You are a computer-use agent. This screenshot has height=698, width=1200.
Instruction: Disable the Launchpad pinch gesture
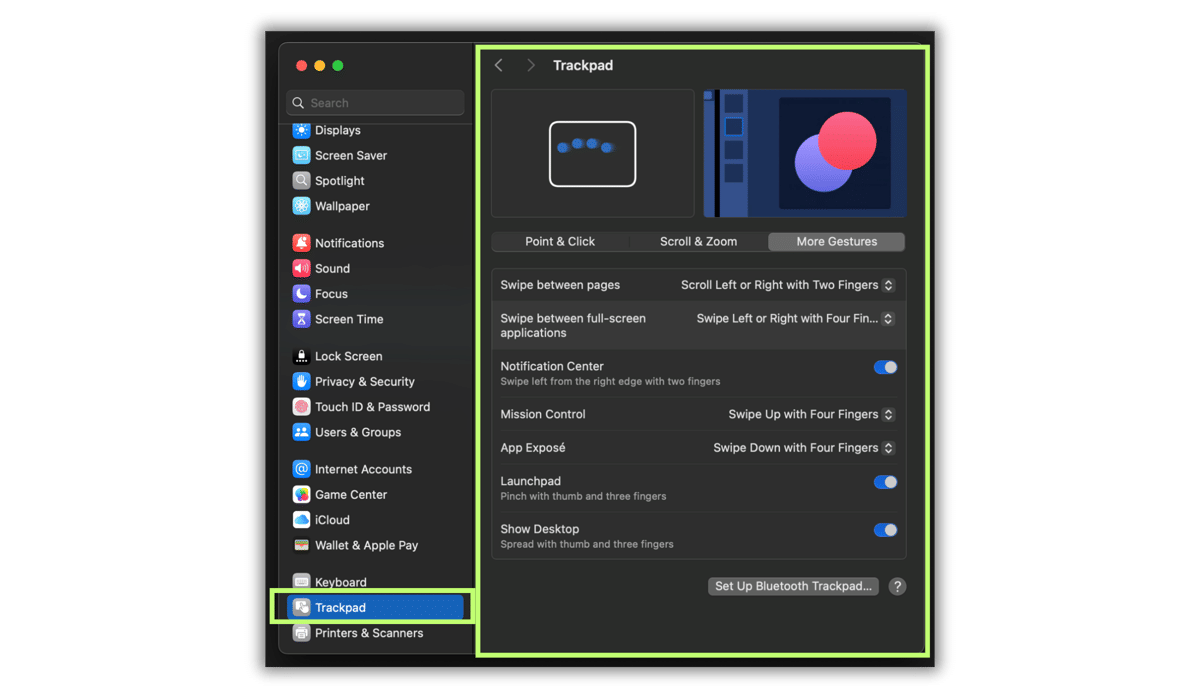click(x=884, y=482)
